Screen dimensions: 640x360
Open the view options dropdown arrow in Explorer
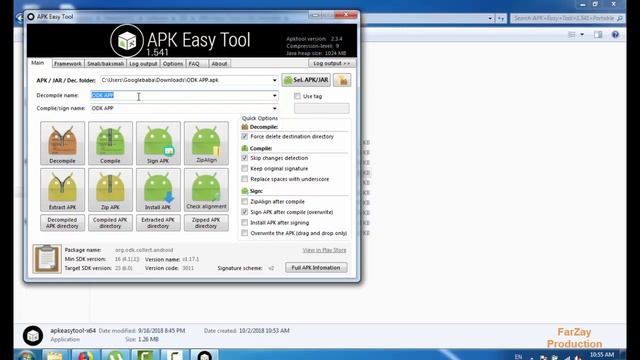[x=582, y=35]
